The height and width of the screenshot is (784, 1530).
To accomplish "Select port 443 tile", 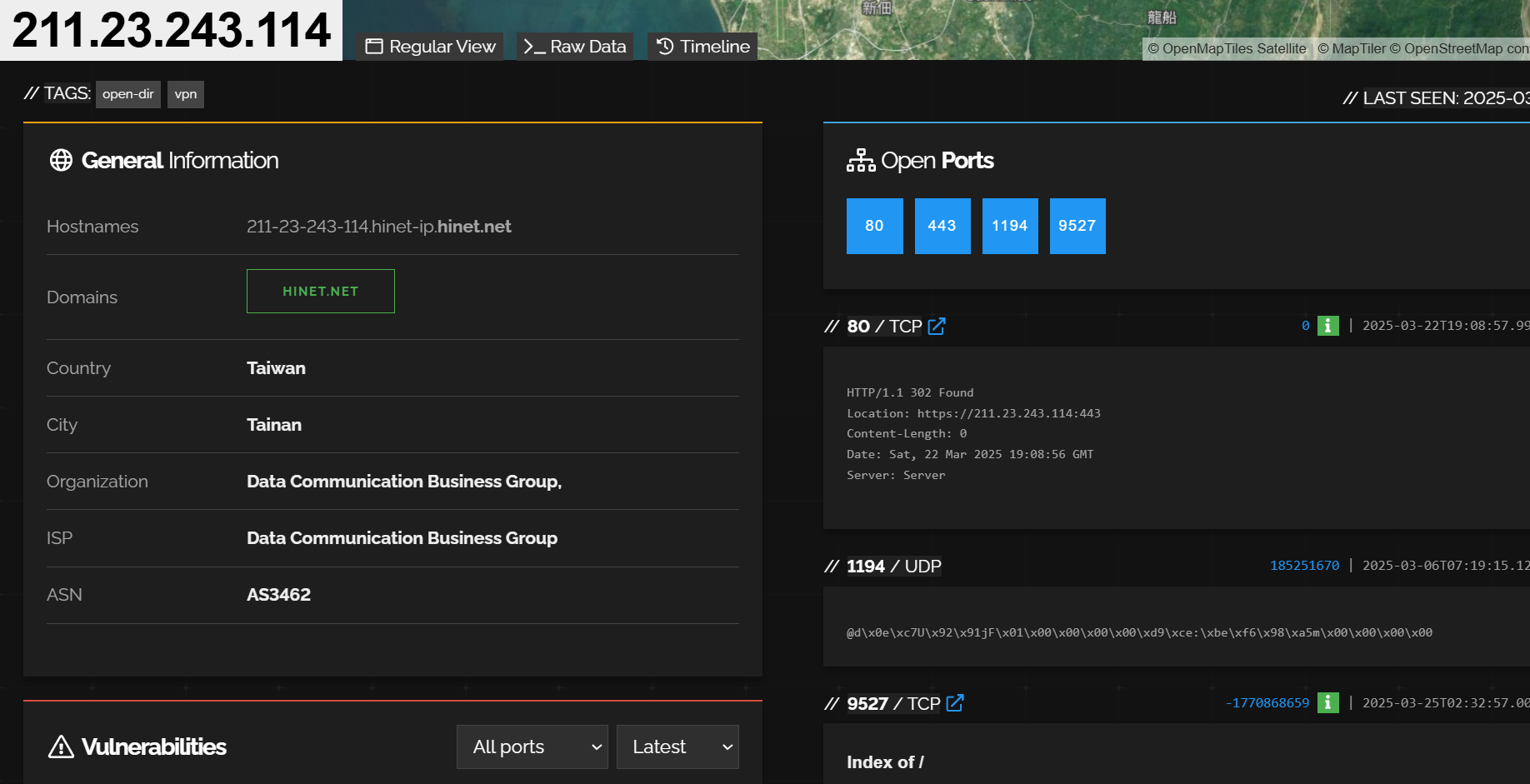I will (942, 226).
